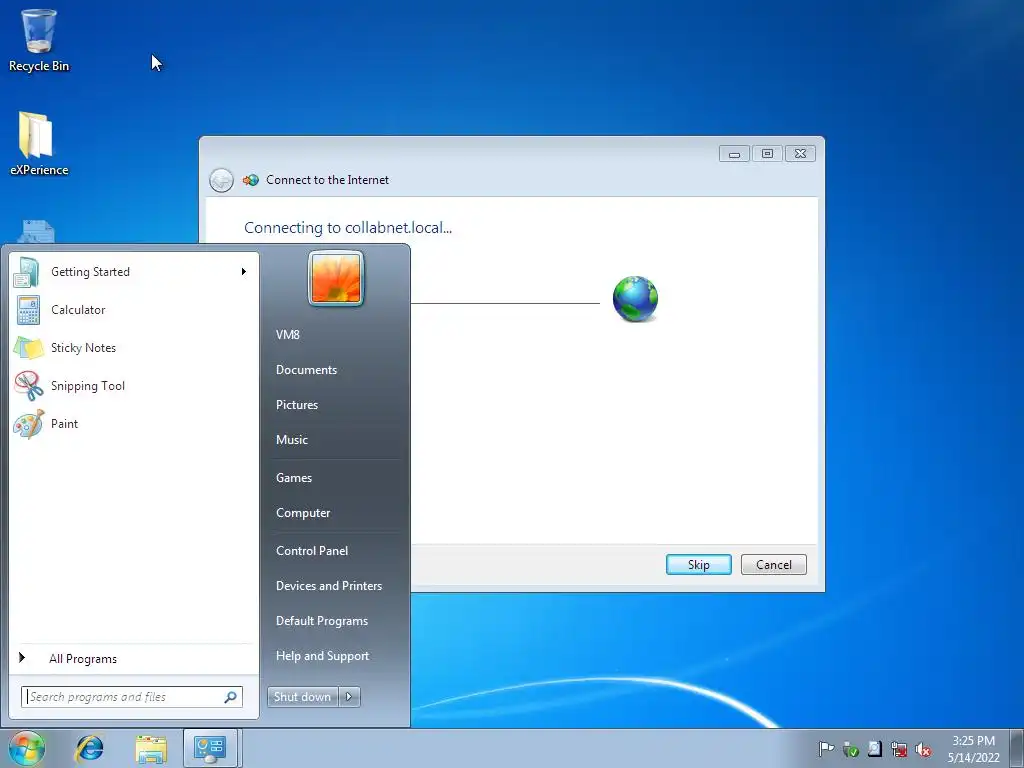Click the magnifier icon in the search box
The image size is (1024, 768).
point(231,697)
